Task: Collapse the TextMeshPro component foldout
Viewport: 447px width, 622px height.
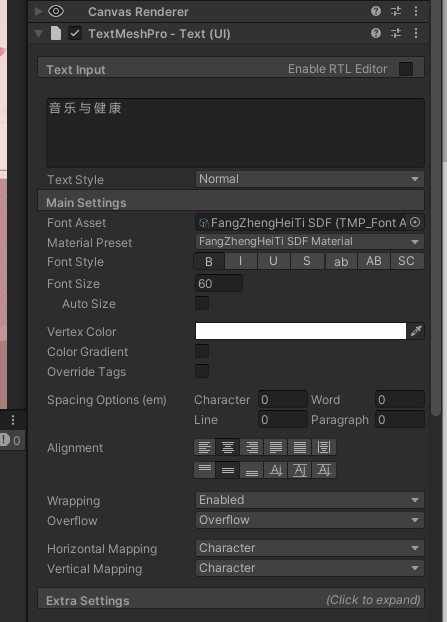Action: click(x=38, y=34)
